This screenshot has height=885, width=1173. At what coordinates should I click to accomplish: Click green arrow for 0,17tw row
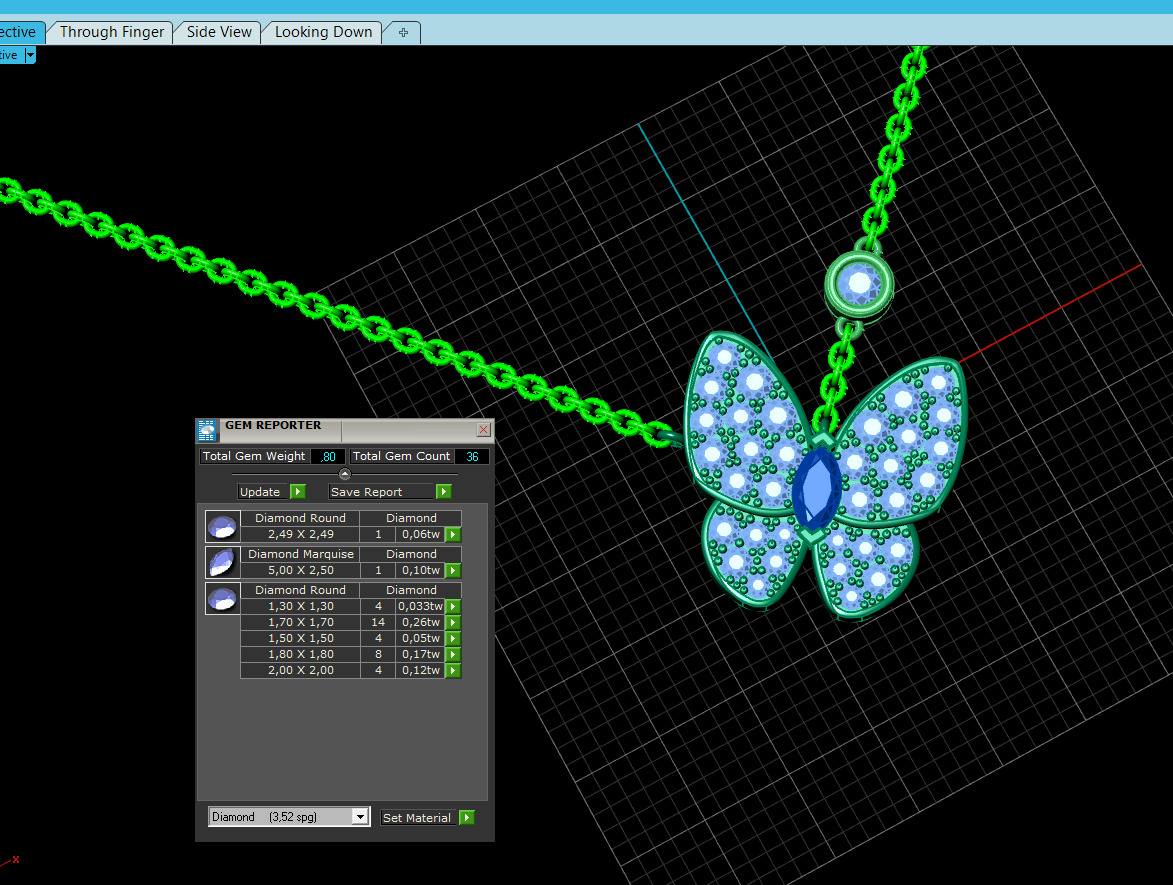click(453, 655)
